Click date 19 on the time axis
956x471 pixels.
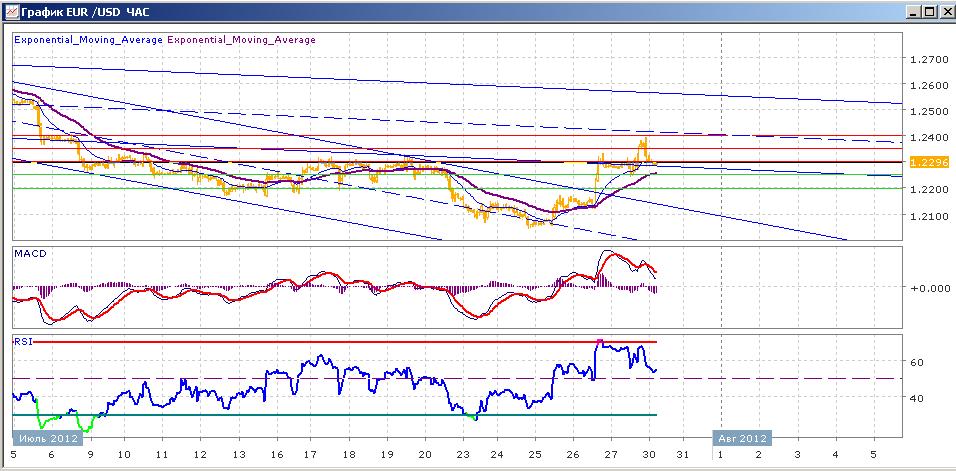coord(387,455)
